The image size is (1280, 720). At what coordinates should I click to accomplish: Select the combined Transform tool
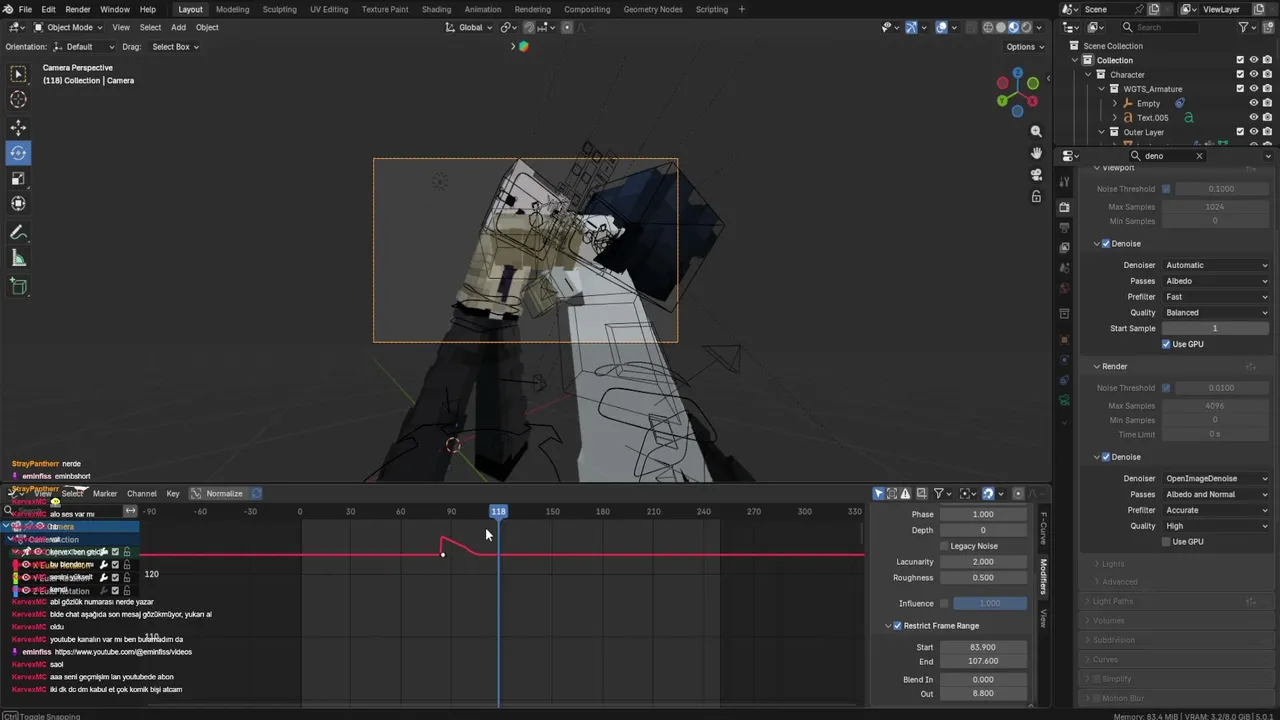tap(18, 204)
